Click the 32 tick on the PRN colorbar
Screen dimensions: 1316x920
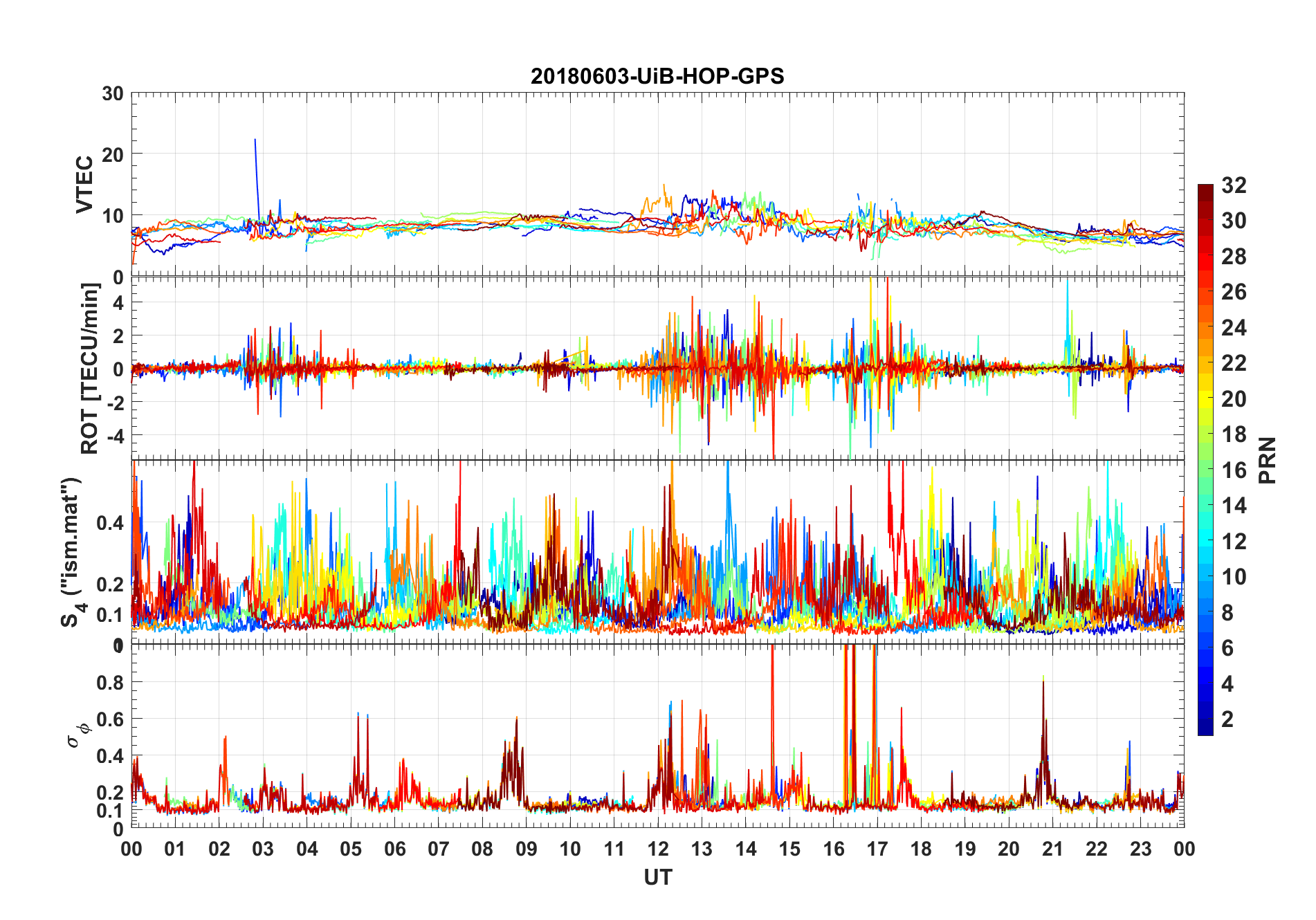point(1234,185)
